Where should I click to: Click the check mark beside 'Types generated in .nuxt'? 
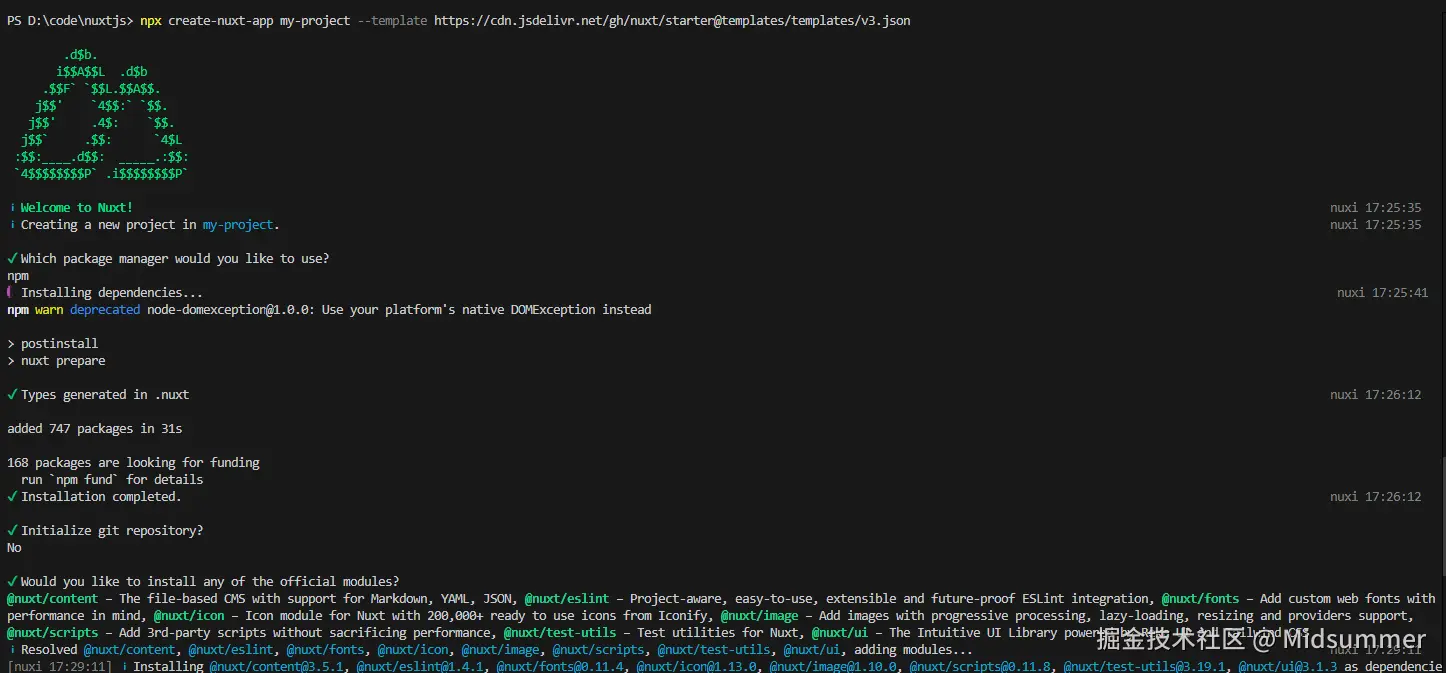click(x=12, y=395)
